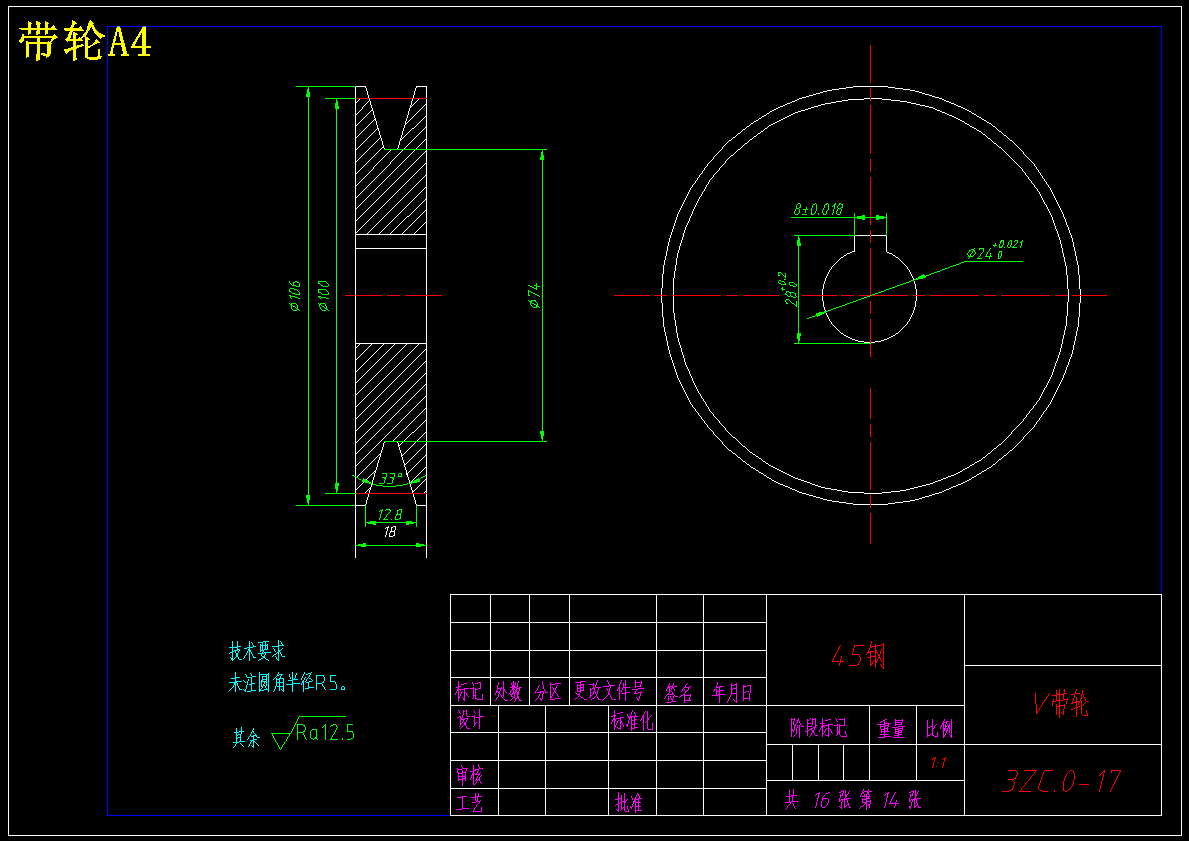Image resolution: width=1189 pixels, height=841 pixels.
Task: Pick the Ra12.5 roughness value
Action: 325,733
